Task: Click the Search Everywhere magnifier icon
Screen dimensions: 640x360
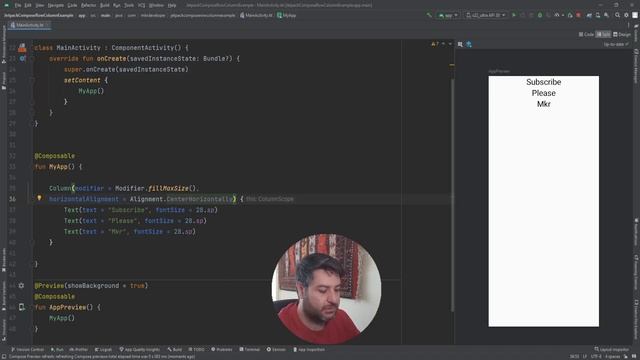Action: [617, 15]
